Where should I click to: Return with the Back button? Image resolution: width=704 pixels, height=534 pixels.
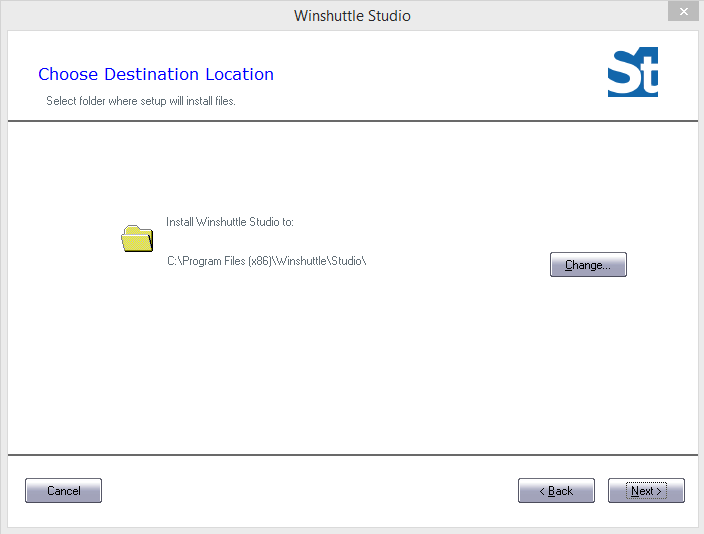556,490
